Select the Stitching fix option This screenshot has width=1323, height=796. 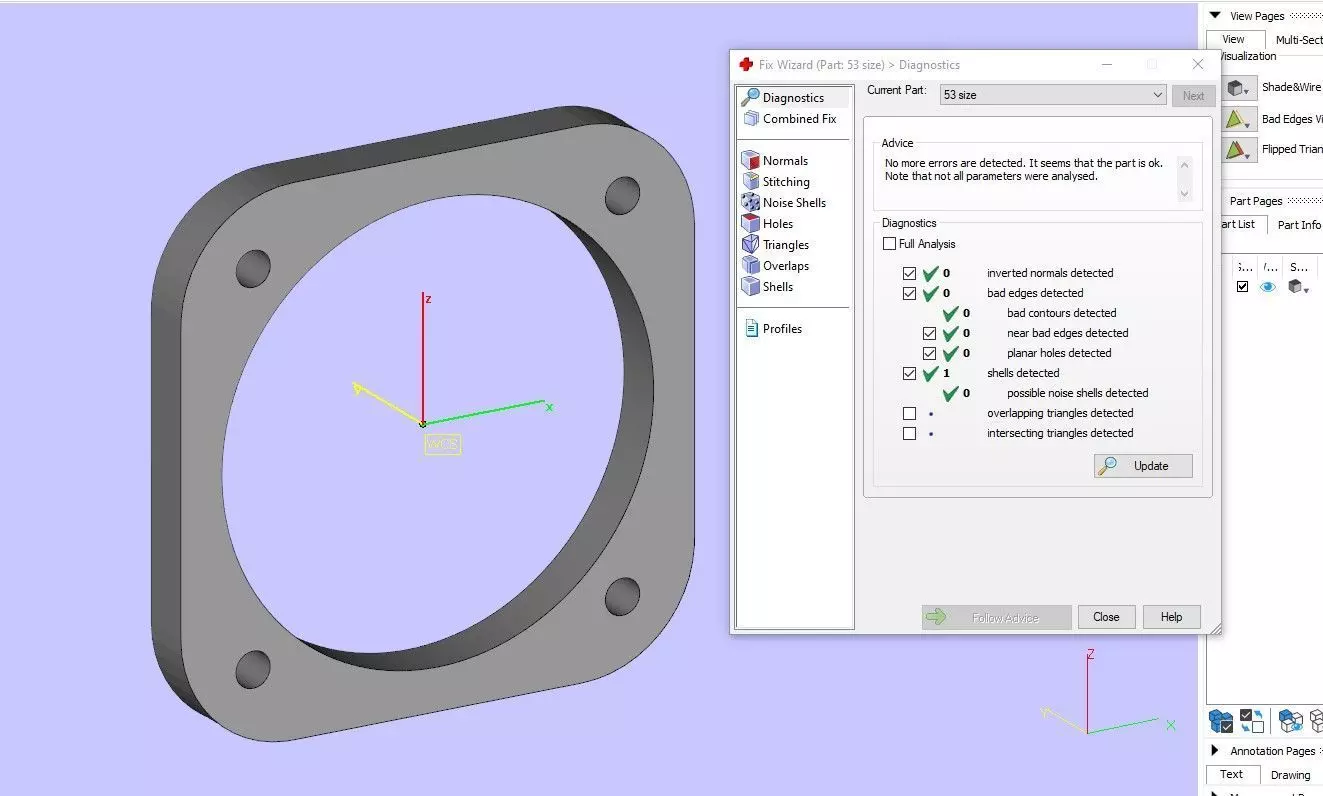tap(776, 181)
